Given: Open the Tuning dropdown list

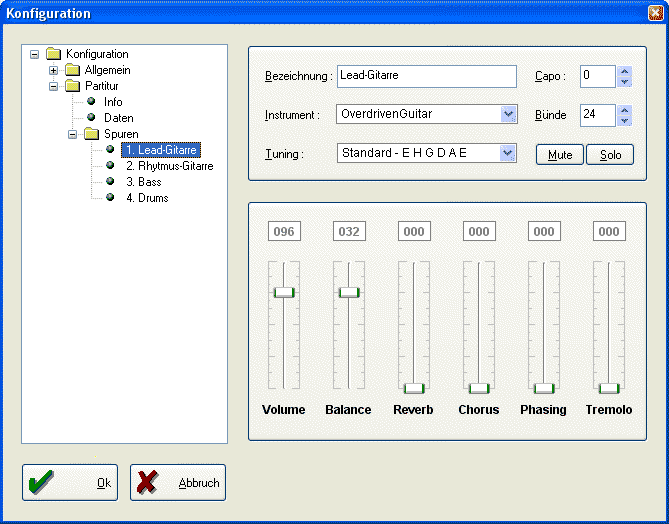Looking at the screenshot, I should (x=508, y=153).
